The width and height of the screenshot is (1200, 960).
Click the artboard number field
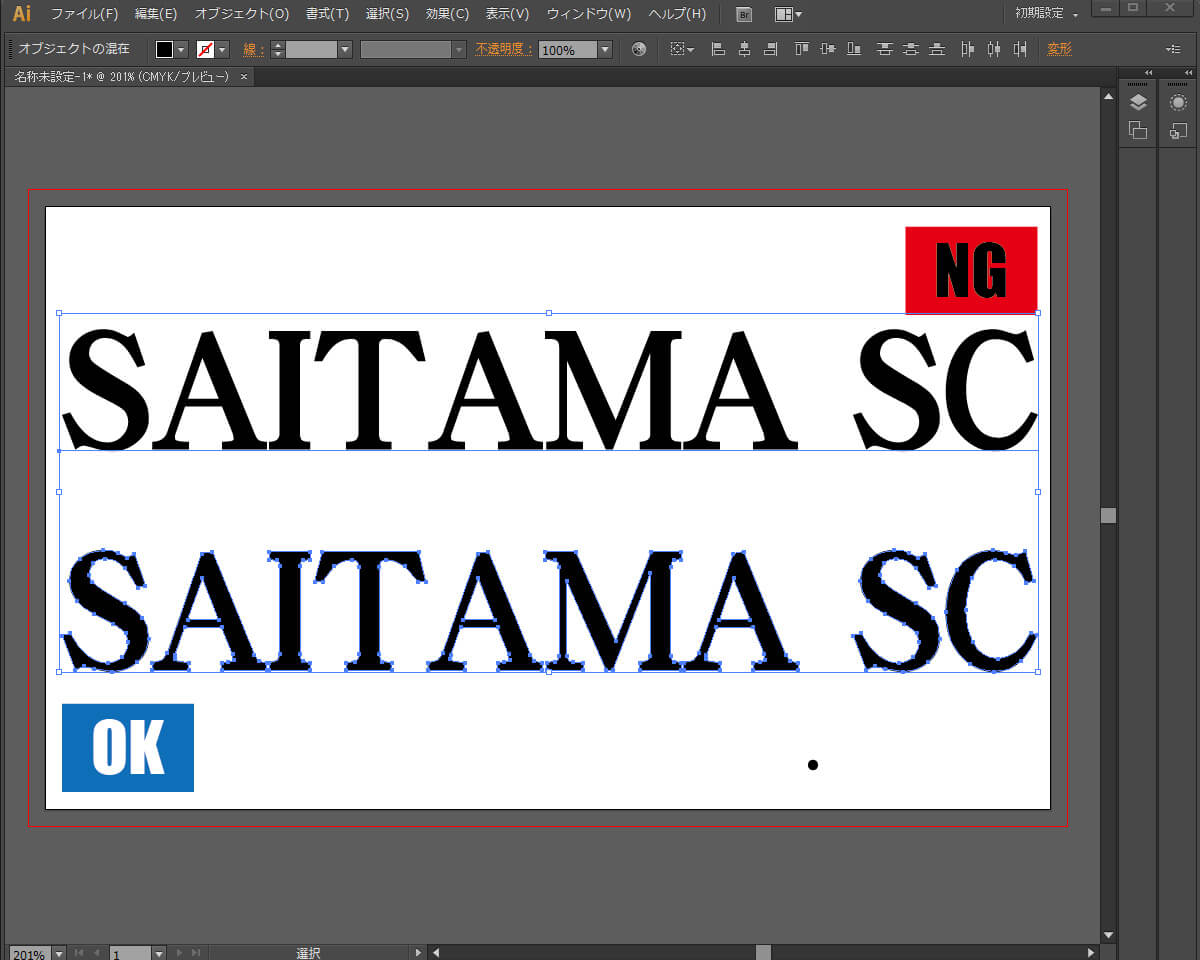[131, 954]
